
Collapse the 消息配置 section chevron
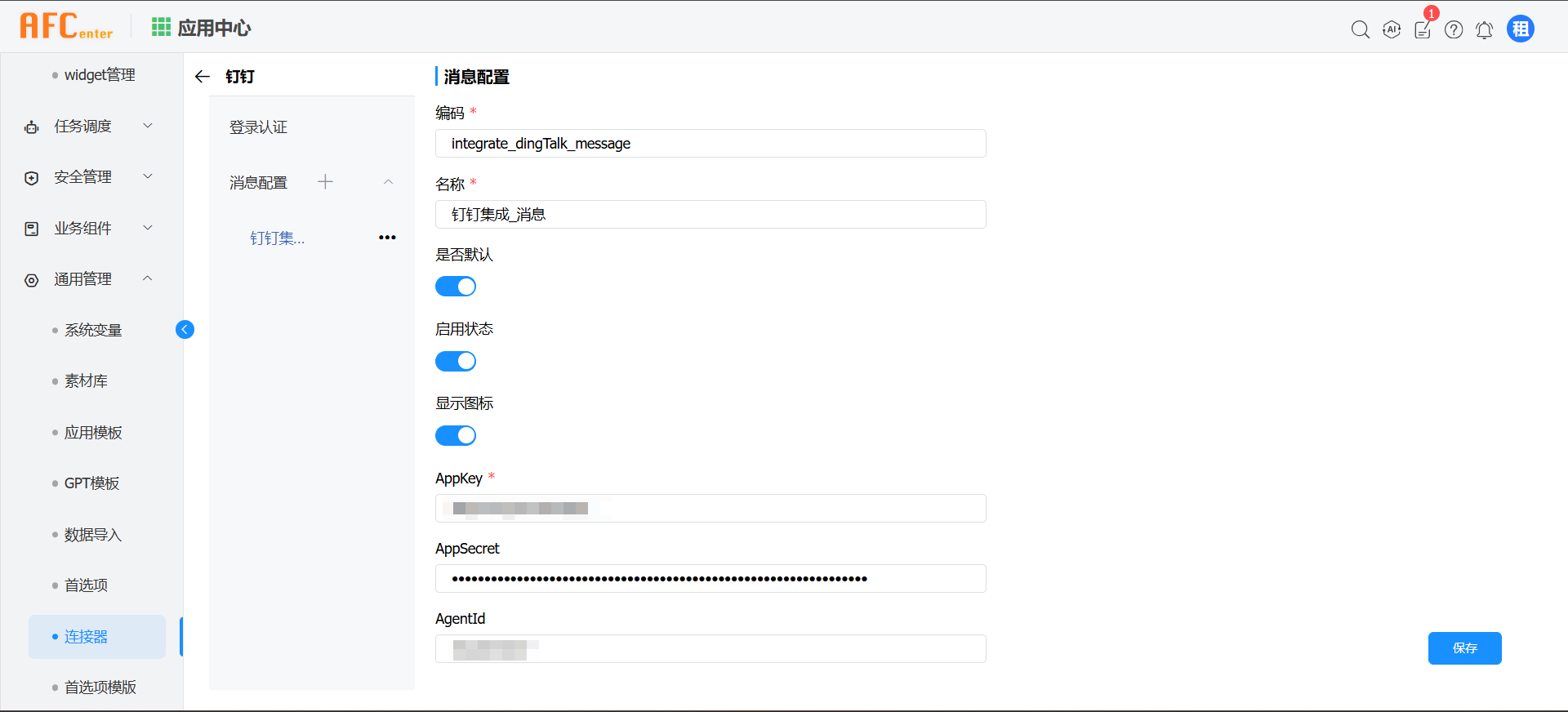coord(389,182)
